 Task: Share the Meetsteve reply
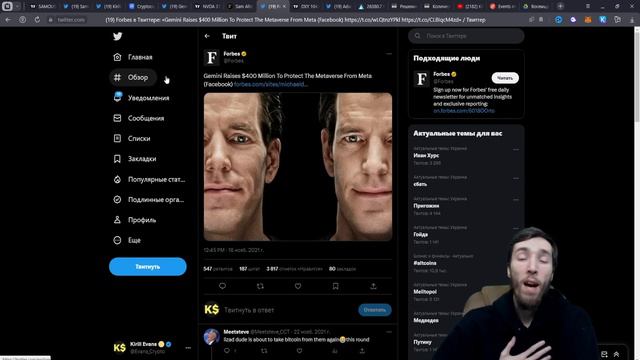pyautogui.click(x=362, y=351)
